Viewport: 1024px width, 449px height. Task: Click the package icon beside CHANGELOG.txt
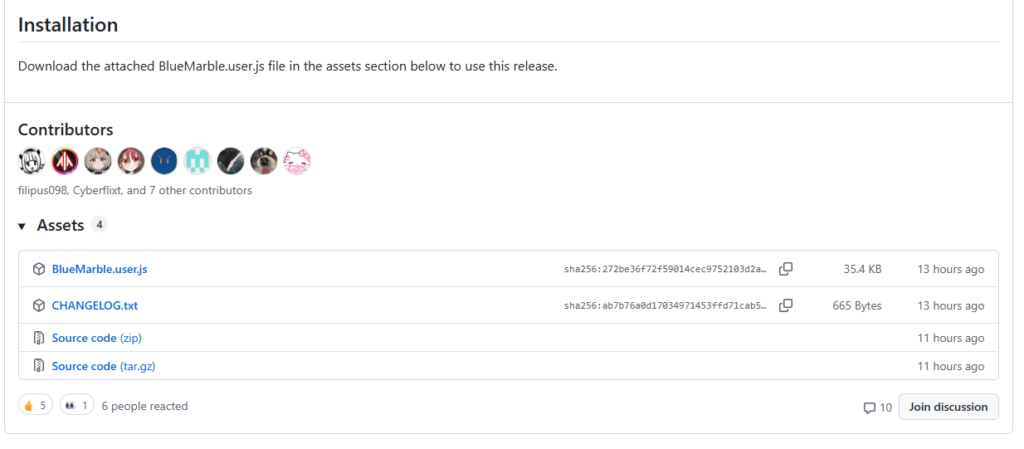(x=39, y=305)
